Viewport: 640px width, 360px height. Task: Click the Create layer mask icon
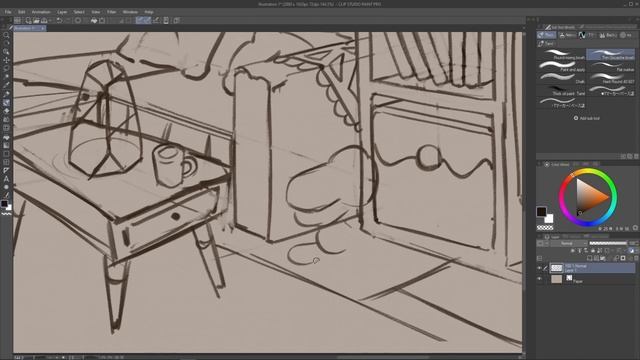click(x=623, y=258)
